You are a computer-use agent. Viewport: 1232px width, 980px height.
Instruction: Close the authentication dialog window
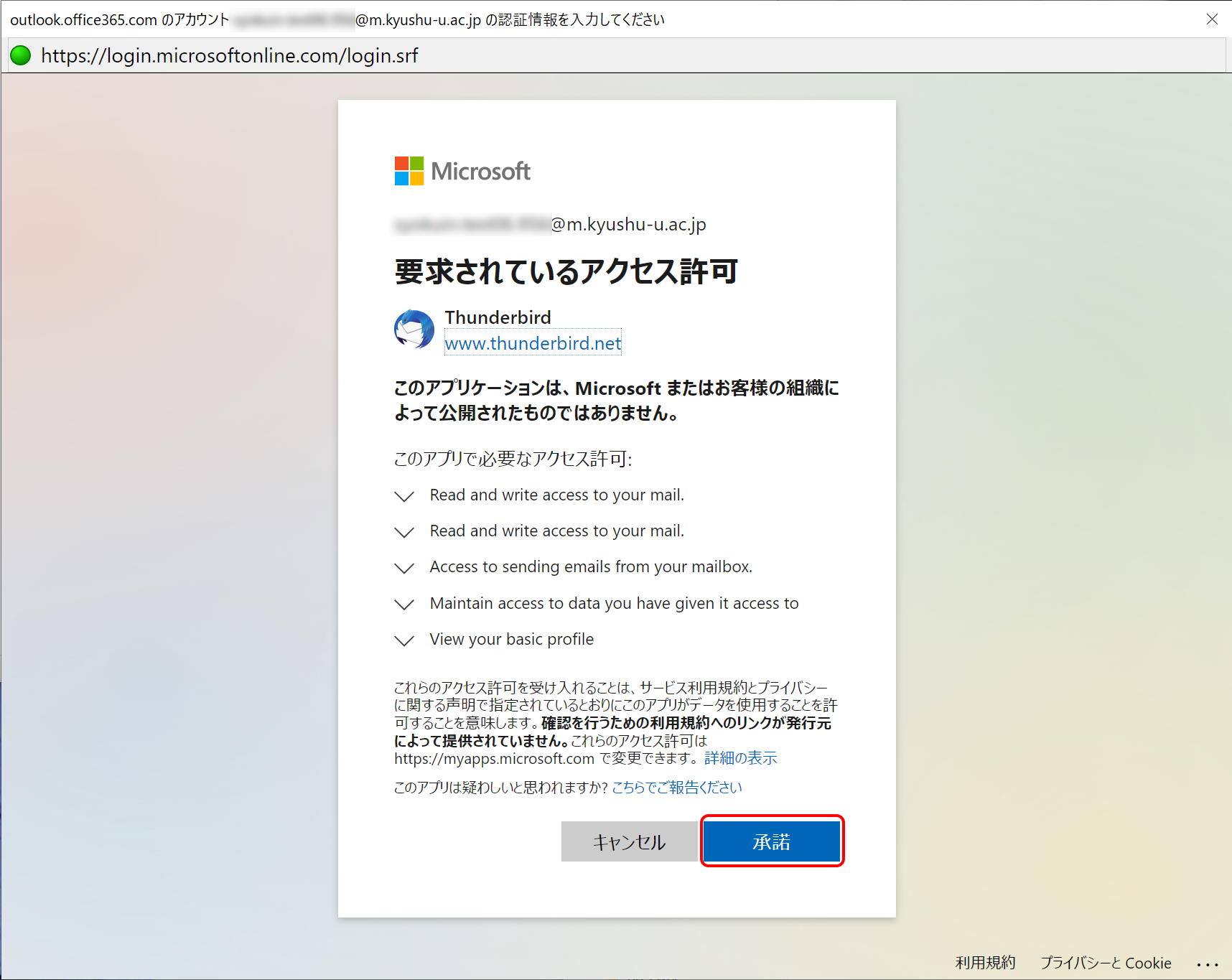click(1212, 19)
